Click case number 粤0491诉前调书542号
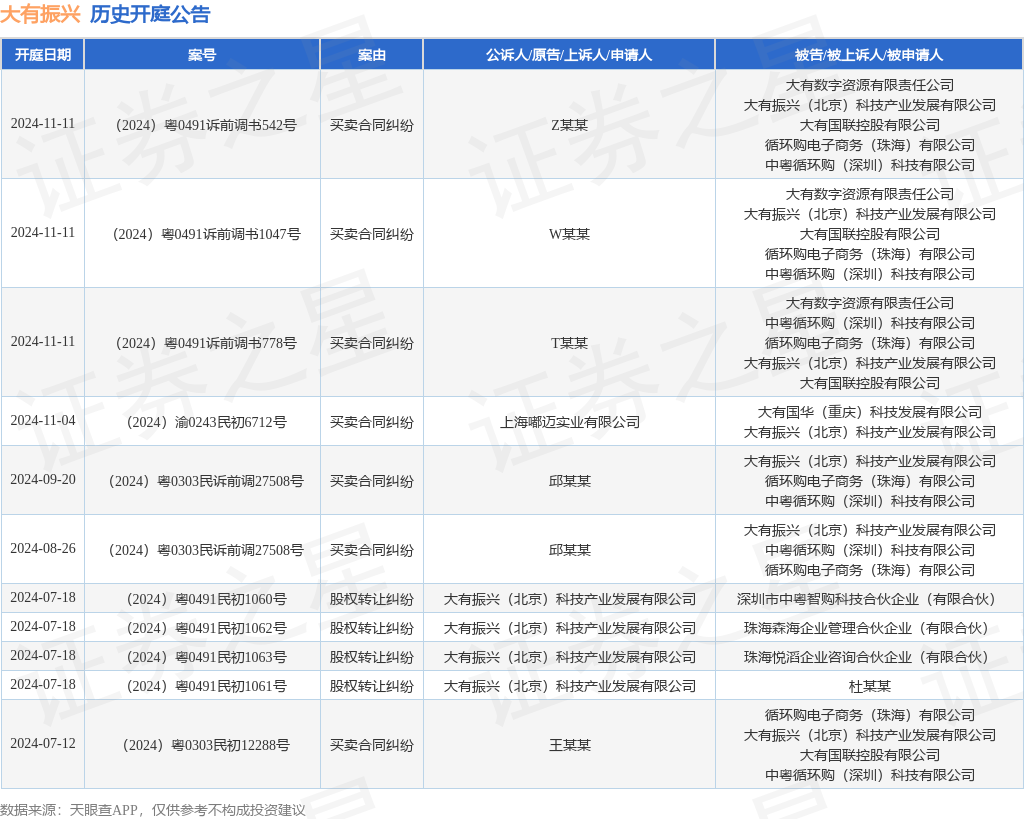 tap(206, 125)
